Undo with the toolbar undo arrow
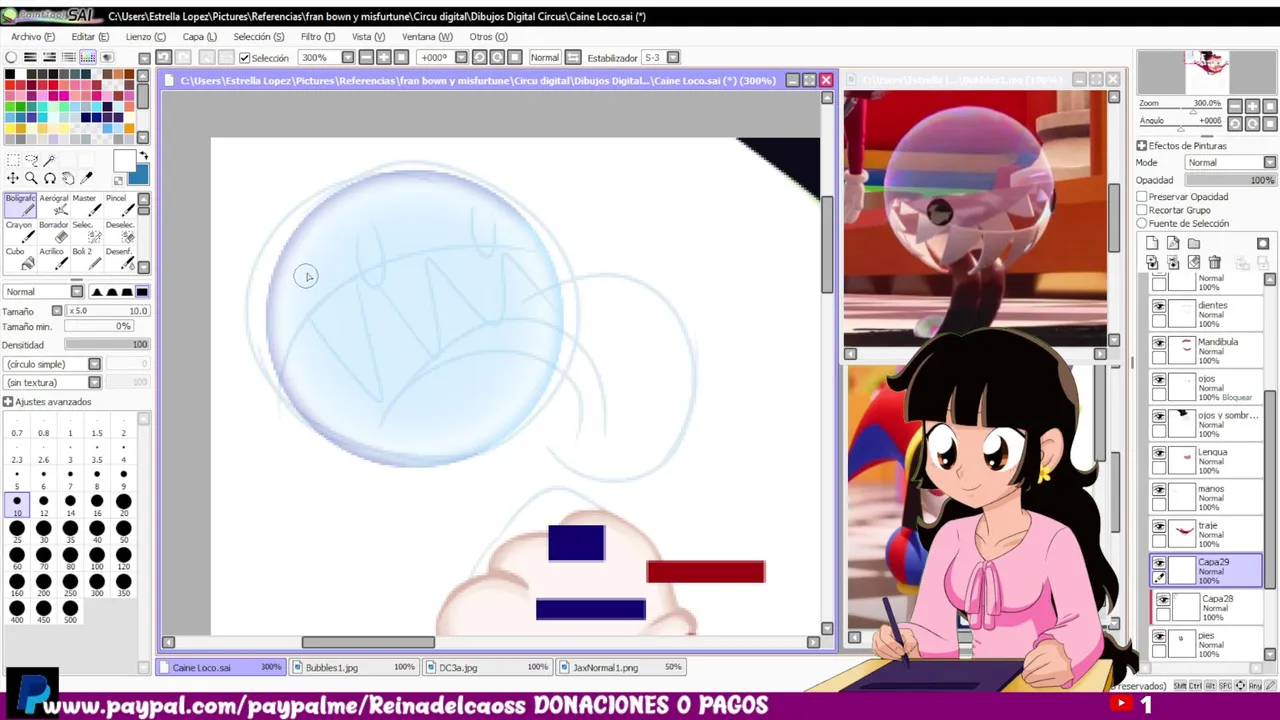The width and height of the screenshot is (1280, 720). tap(163, 57)
